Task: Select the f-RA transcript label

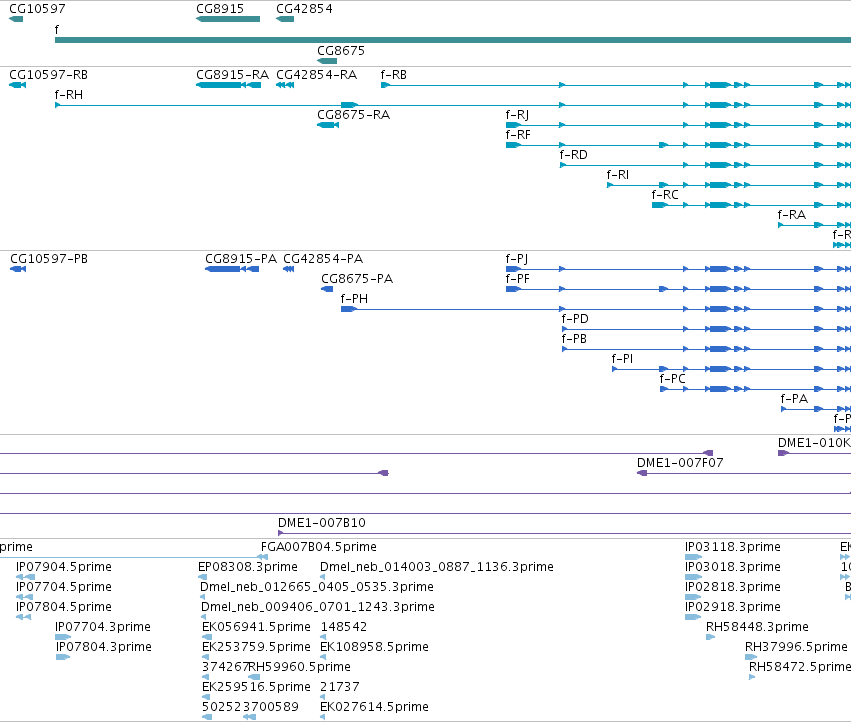Action: pyautogui.click(x=792, y=215)
